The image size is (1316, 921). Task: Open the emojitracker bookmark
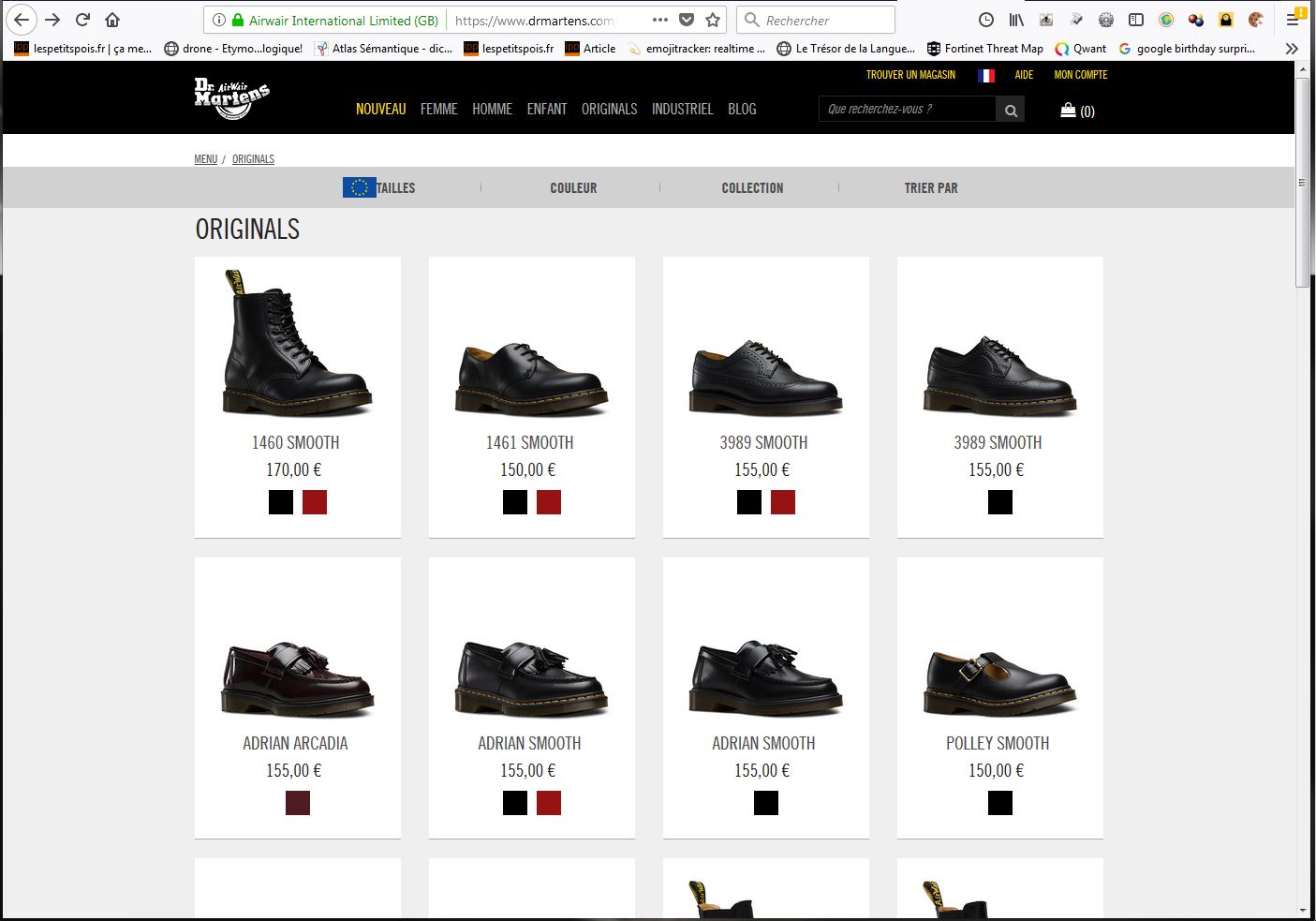tap(697, 49)
